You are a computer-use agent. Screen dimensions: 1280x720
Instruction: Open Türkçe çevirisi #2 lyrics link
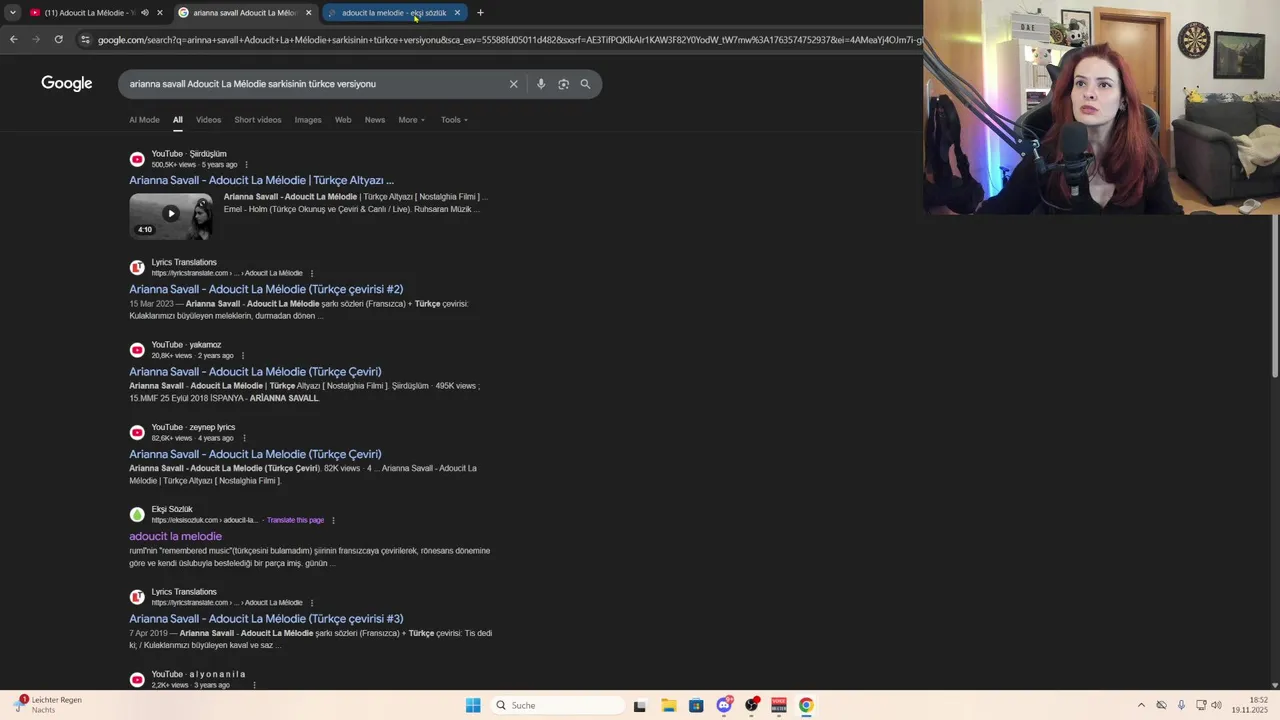point(266,289)
